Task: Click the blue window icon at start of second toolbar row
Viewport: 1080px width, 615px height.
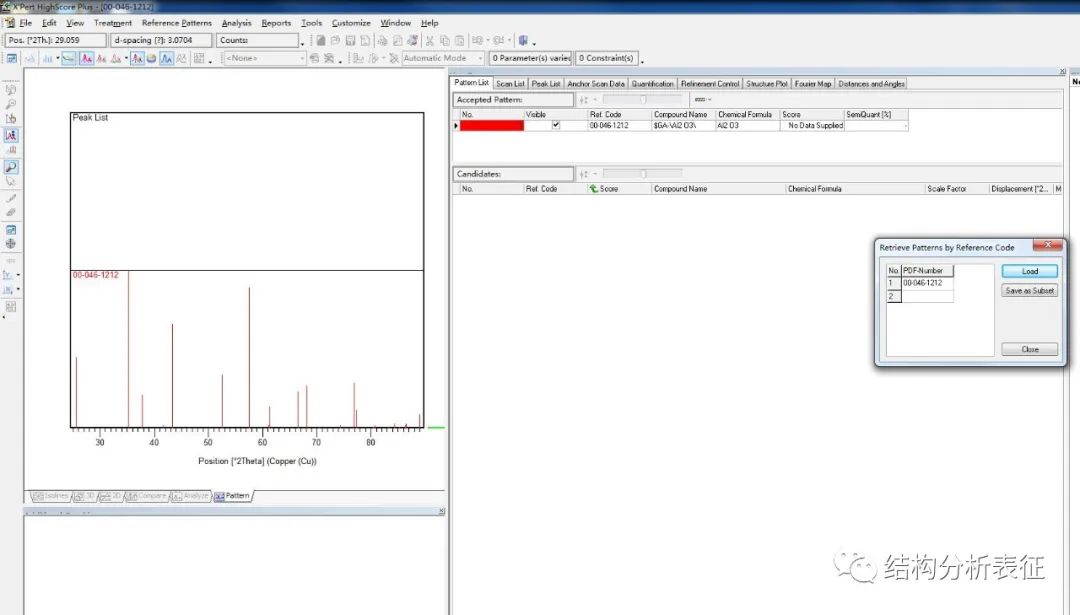Action: pos(12,59)
